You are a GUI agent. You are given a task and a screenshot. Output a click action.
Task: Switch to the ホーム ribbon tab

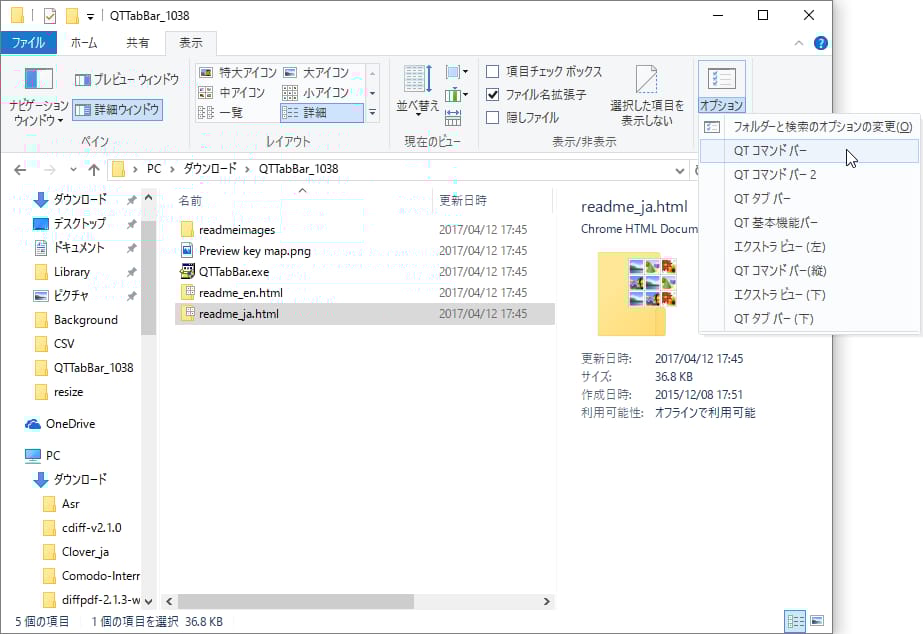coord(85,42)
